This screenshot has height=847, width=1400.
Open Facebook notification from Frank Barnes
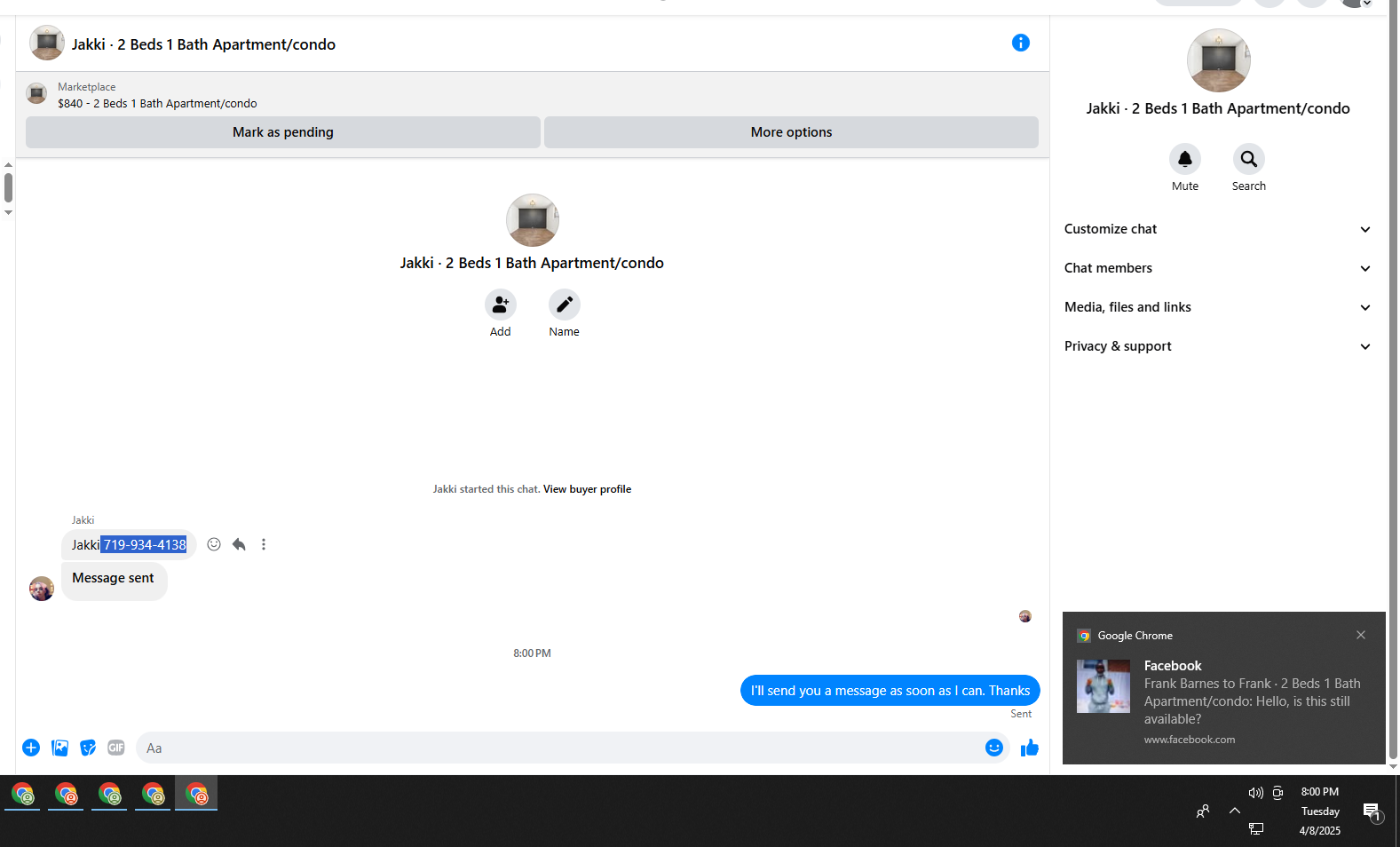click(1223, 688)
